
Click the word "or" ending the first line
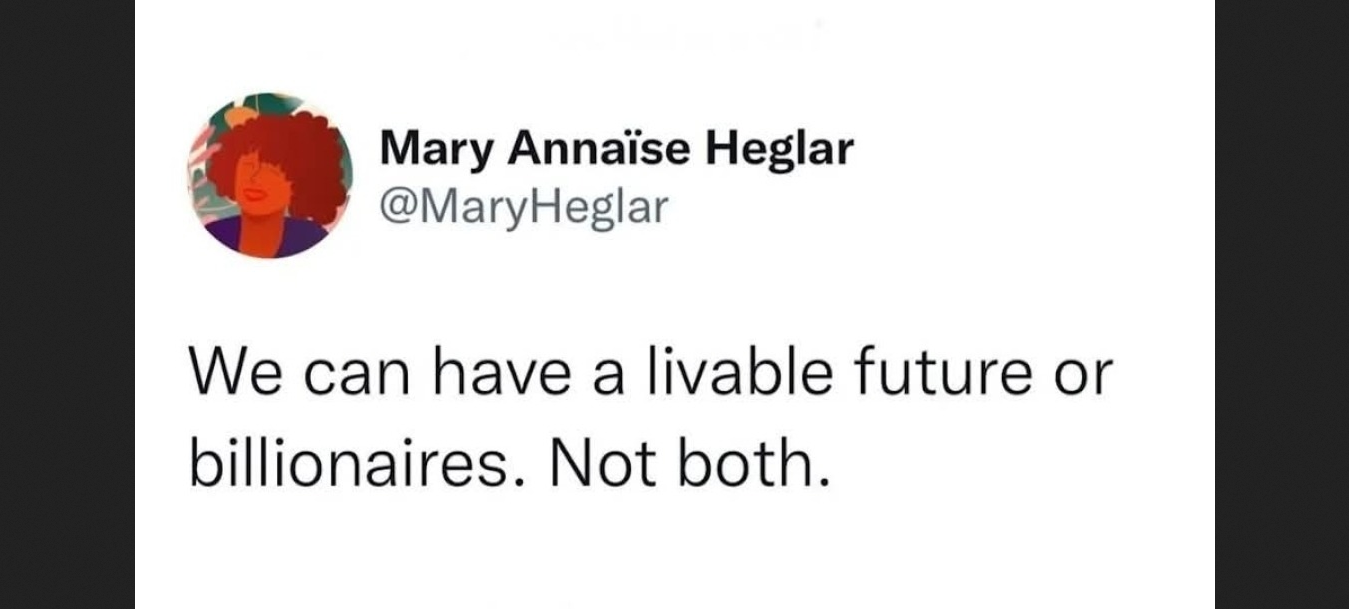pyautogui.click(x=1086, y=375)
